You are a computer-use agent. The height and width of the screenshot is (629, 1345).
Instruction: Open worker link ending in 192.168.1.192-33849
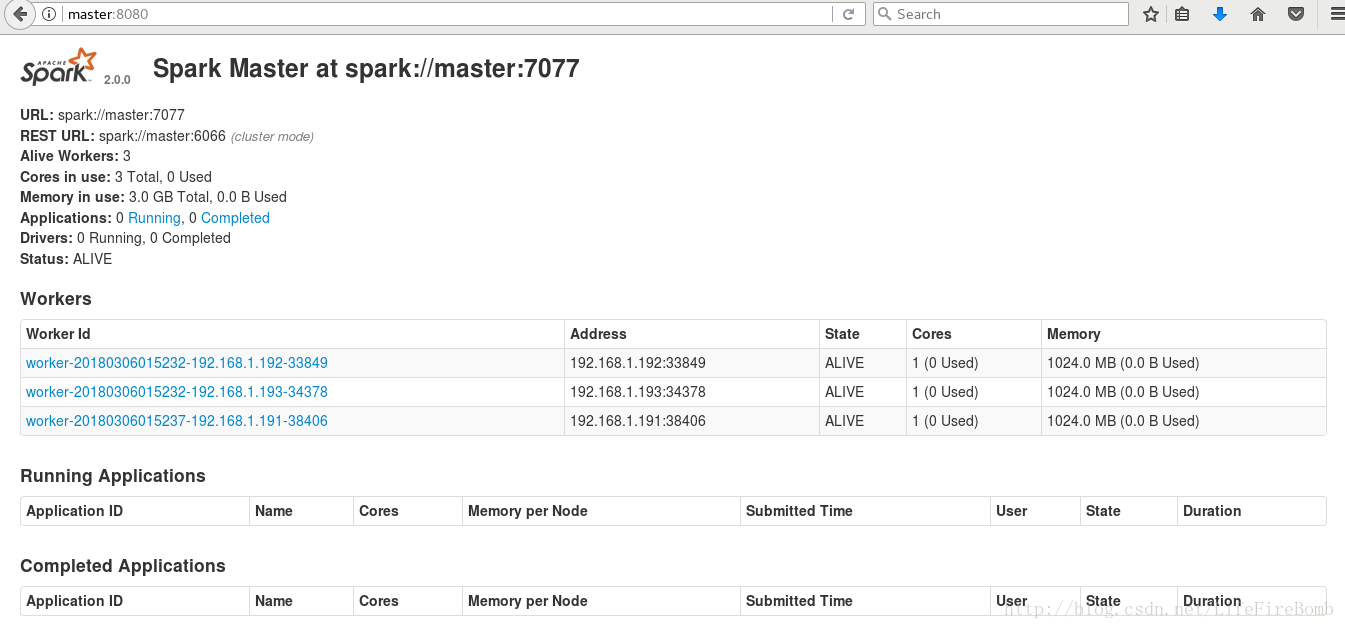(177, 363)
